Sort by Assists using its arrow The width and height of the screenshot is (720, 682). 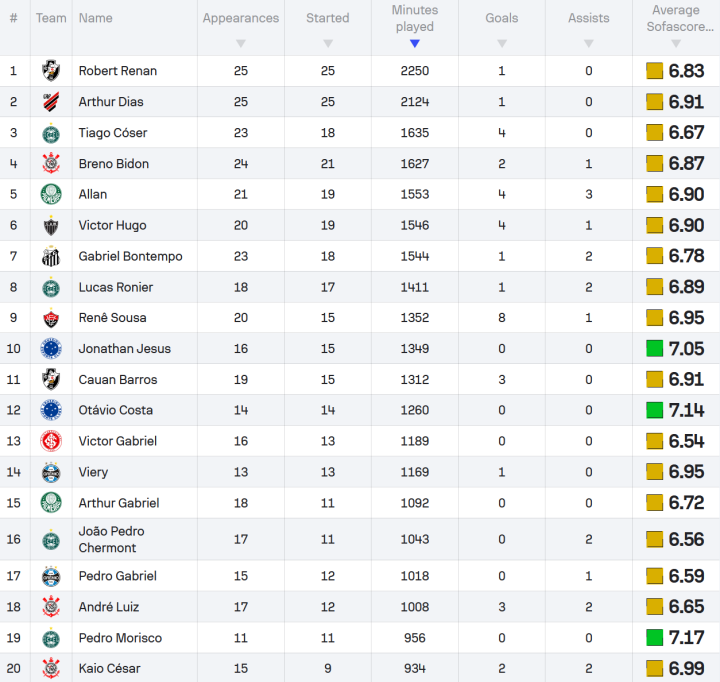click(589, 44)
